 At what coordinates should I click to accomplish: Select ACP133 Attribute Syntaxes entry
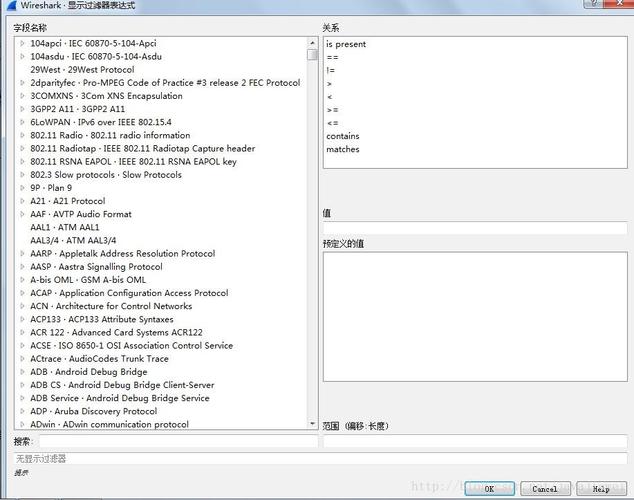coord(102,319)
